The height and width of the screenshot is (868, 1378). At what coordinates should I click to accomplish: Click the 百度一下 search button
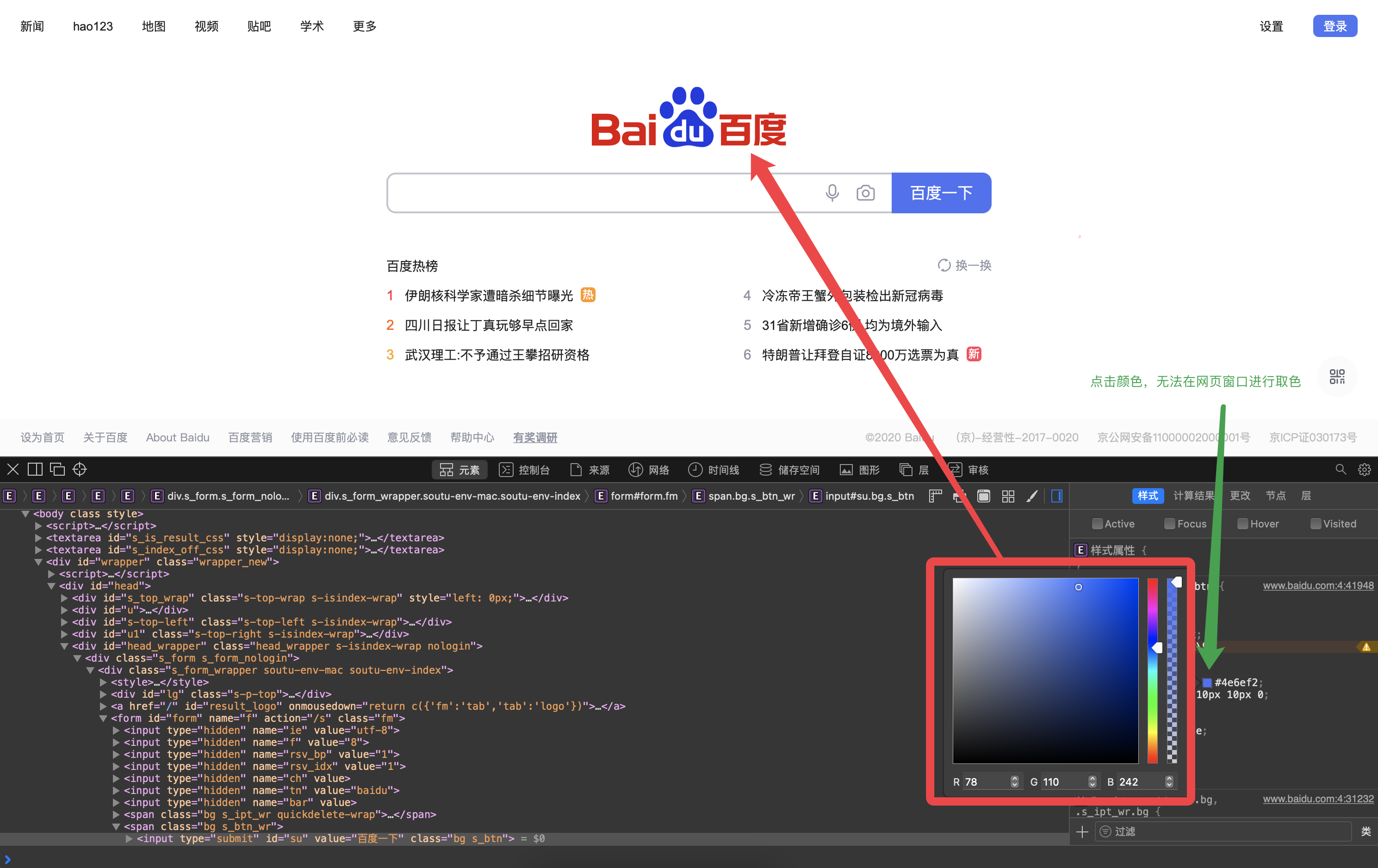coord(941,193)
